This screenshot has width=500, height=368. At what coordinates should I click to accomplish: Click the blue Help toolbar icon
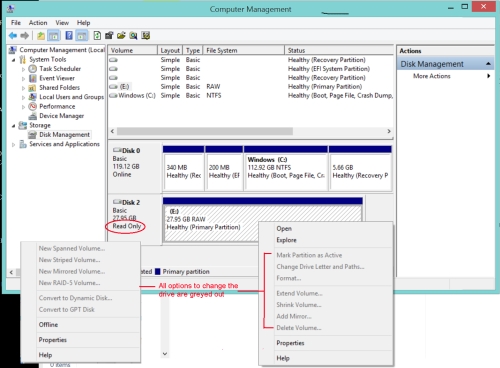(x=69, y=36)
